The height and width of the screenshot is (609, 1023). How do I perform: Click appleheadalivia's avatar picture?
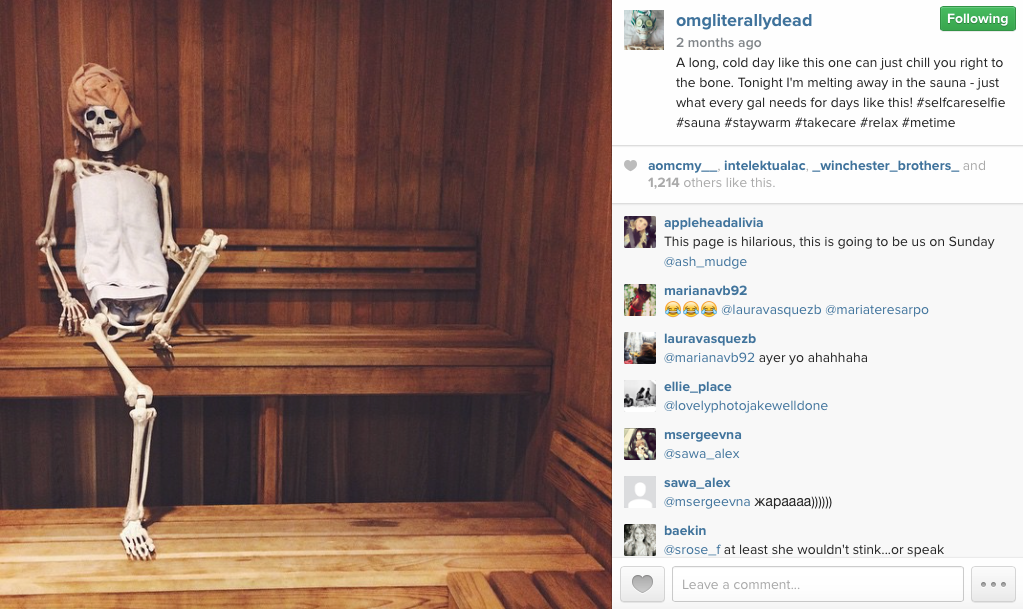point(640,232)
